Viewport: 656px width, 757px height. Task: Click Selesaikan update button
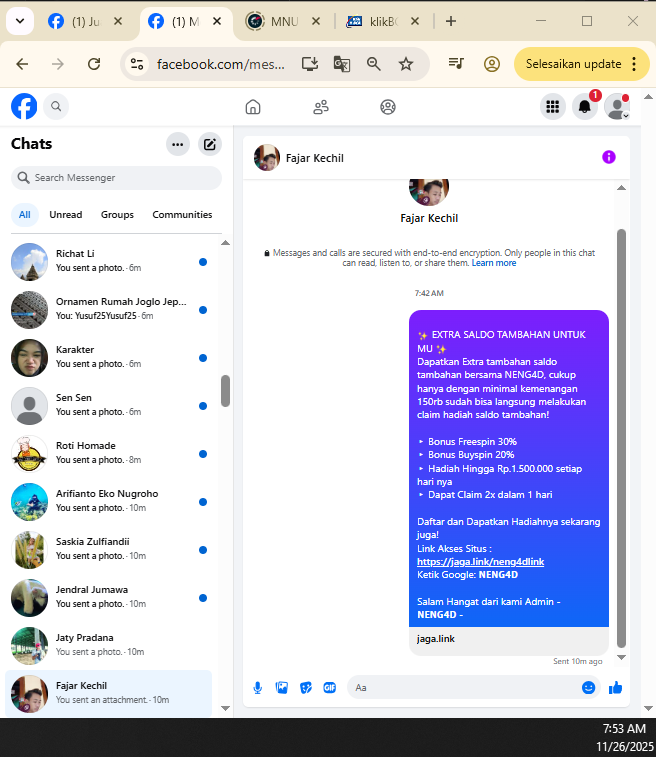pyautogui.click(x=573, y=64)
